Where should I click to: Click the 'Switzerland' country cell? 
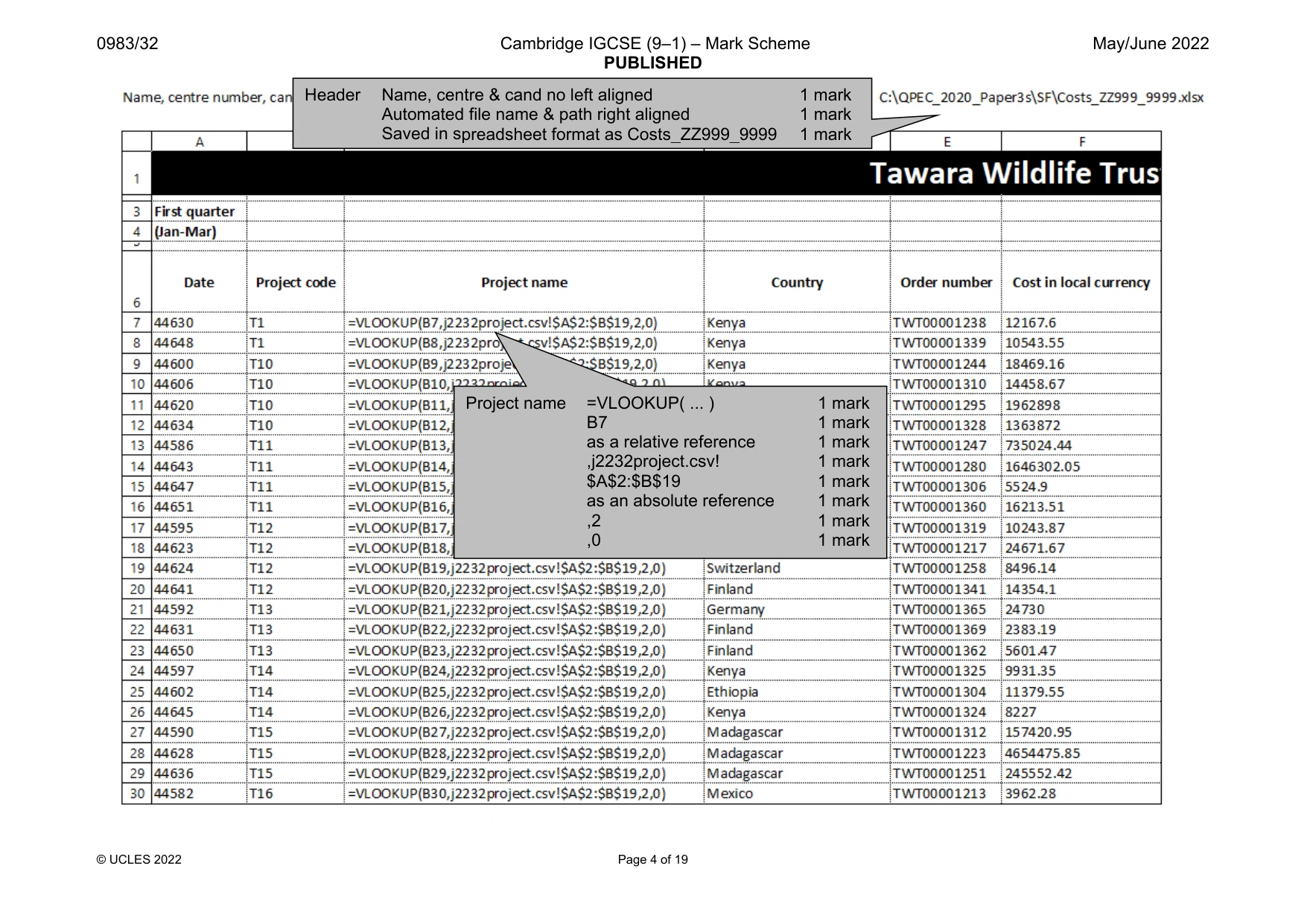tap(797, 568)
